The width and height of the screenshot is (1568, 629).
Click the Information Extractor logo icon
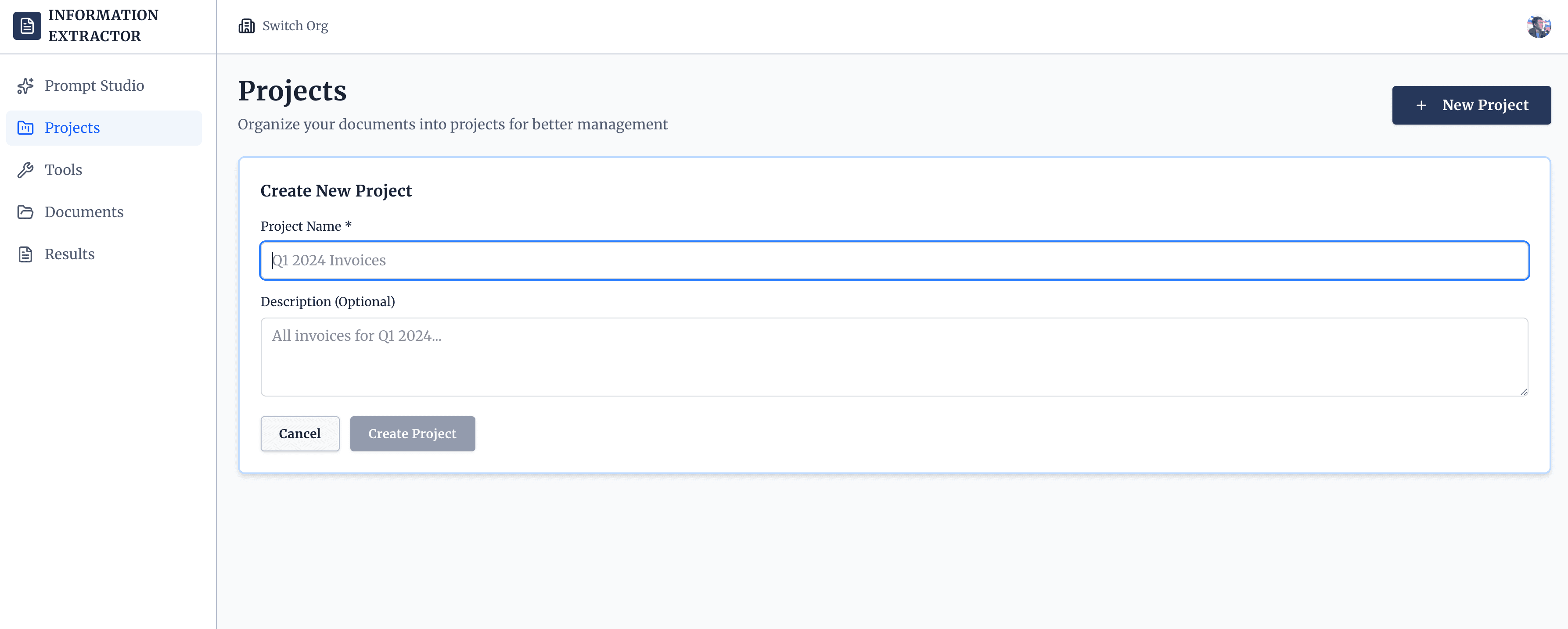tap(27, 25)
